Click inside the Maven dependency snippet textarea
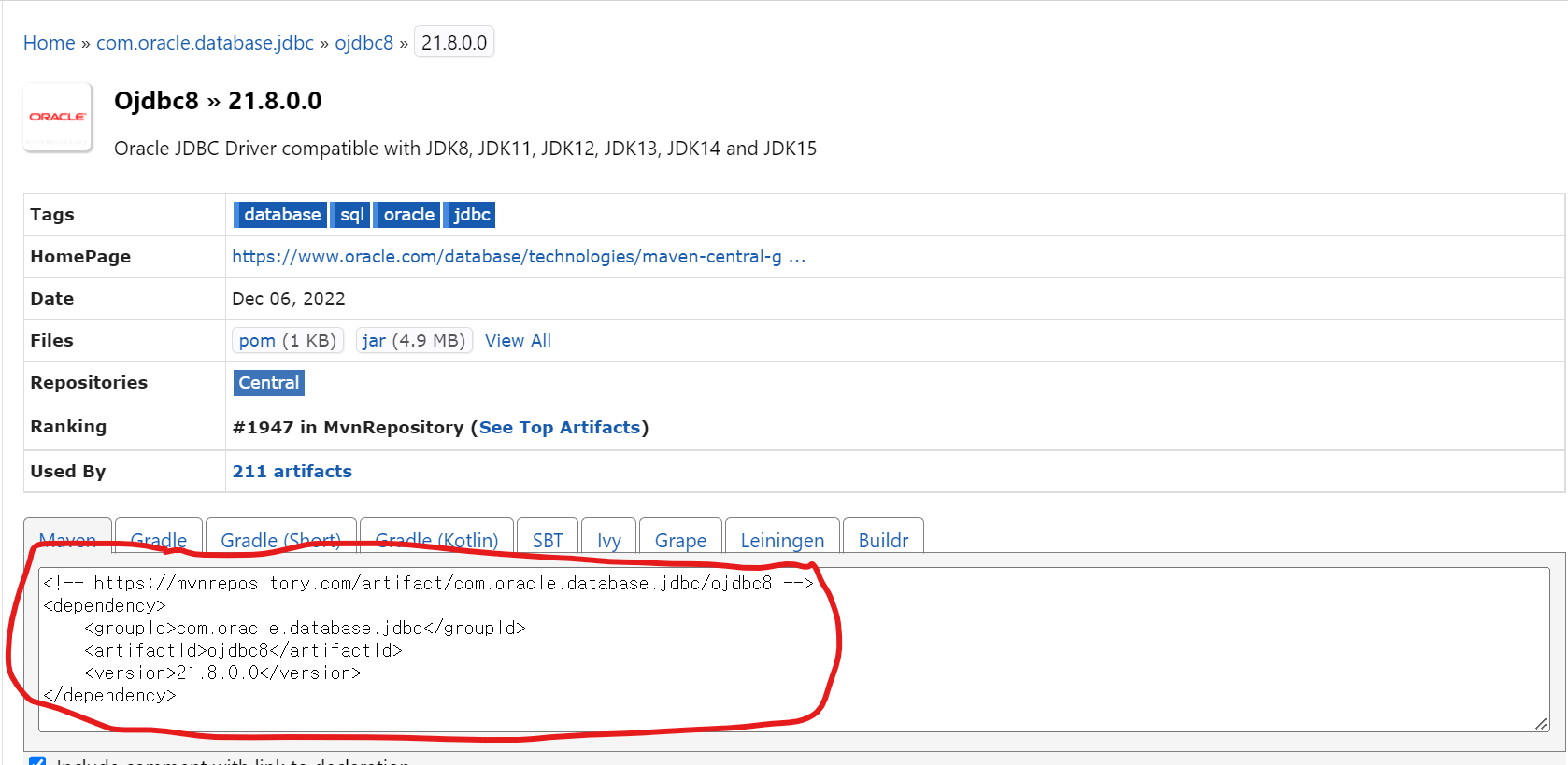 coord(794,649)
